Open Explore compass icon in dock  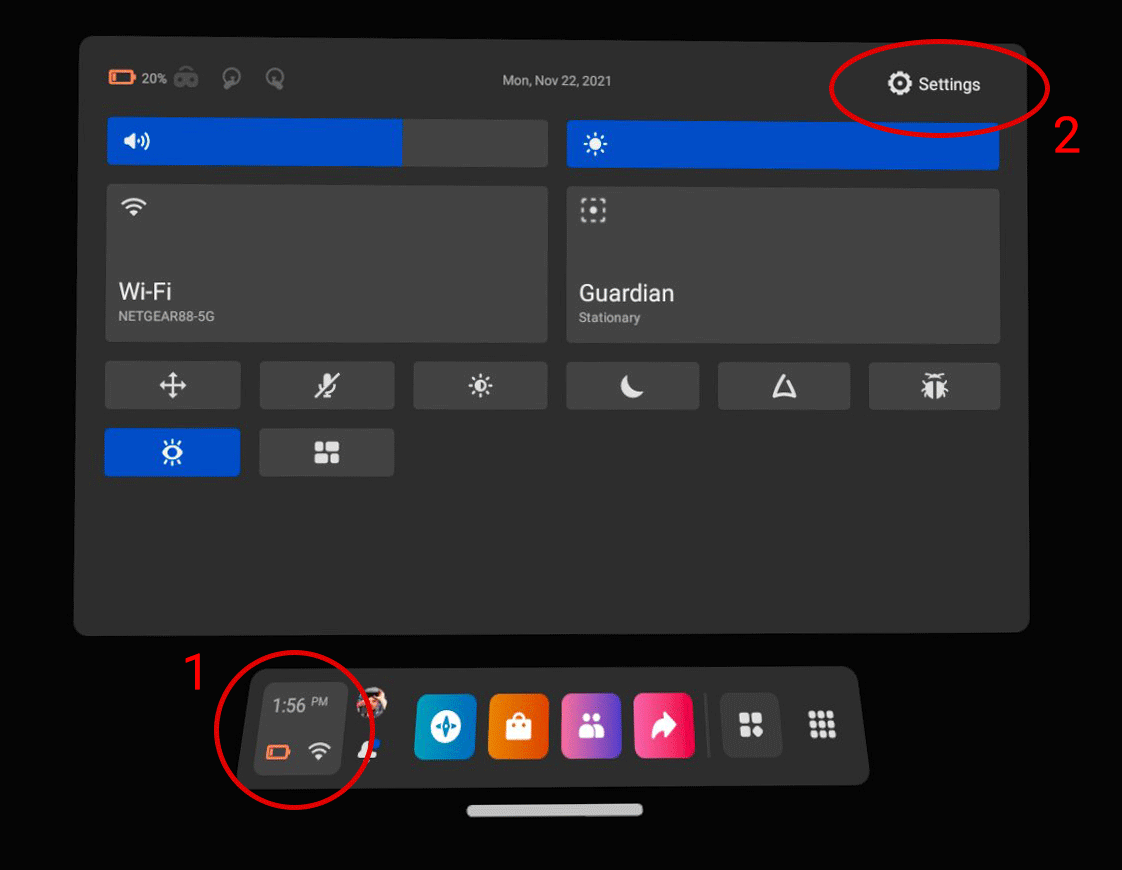[x=445, y=726]
